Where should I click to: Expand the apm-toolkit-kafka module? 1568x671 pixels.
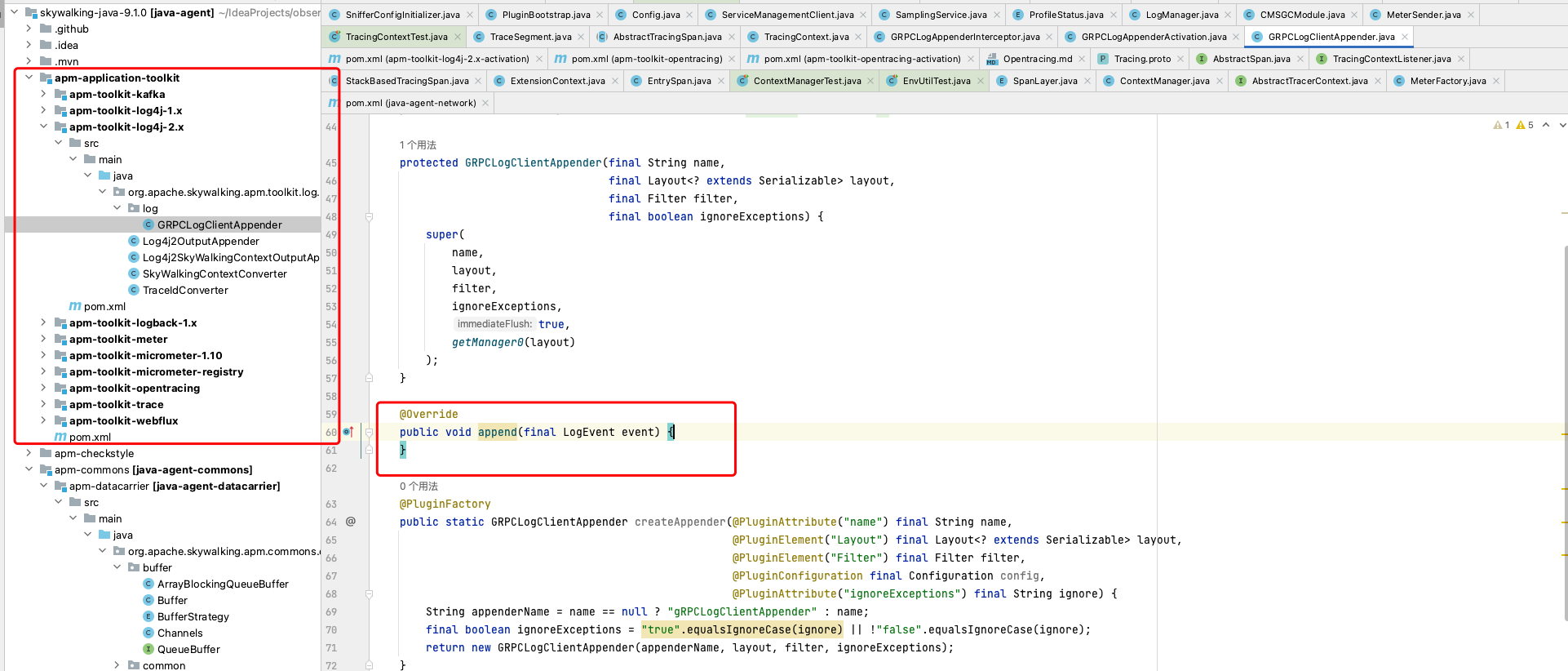[44, 95]
